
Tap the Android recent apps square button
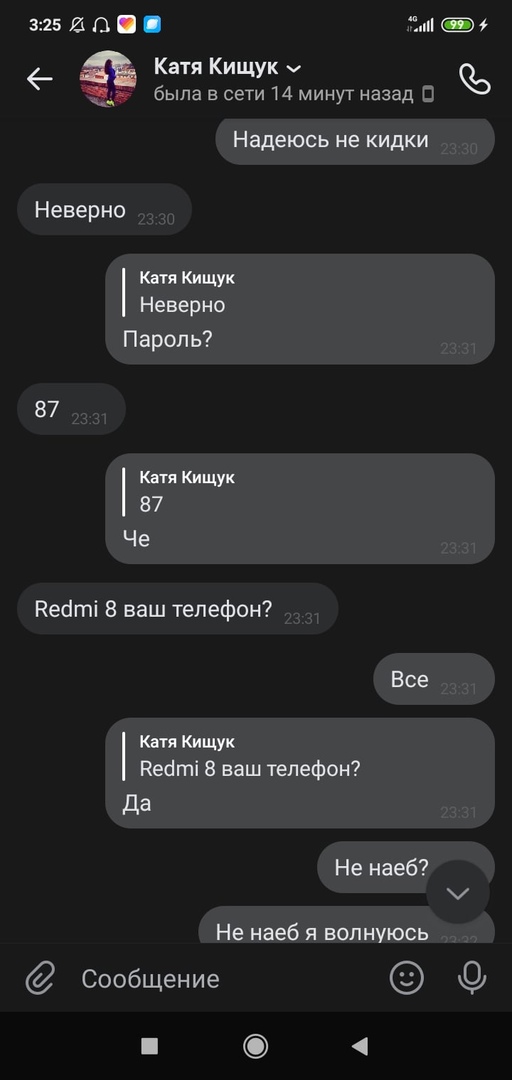pyautogui.click(x=150, y=1046)
